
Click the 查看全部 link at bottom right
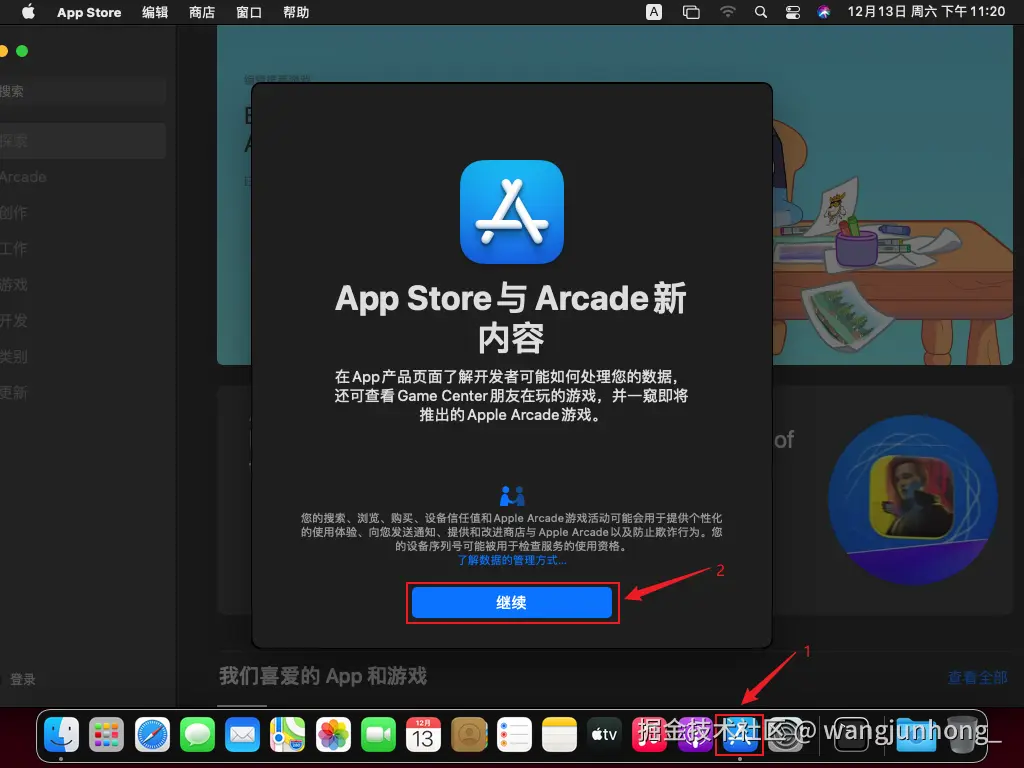tap(977, 677)
